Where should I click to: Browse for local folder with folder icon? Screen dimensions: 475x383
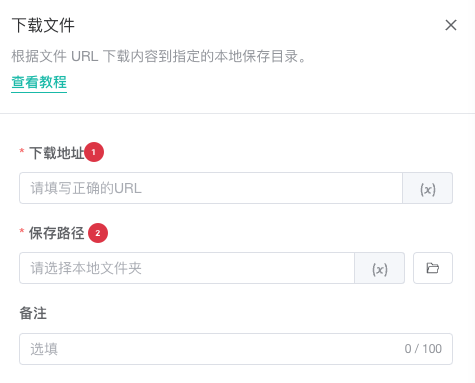point(433,268)
